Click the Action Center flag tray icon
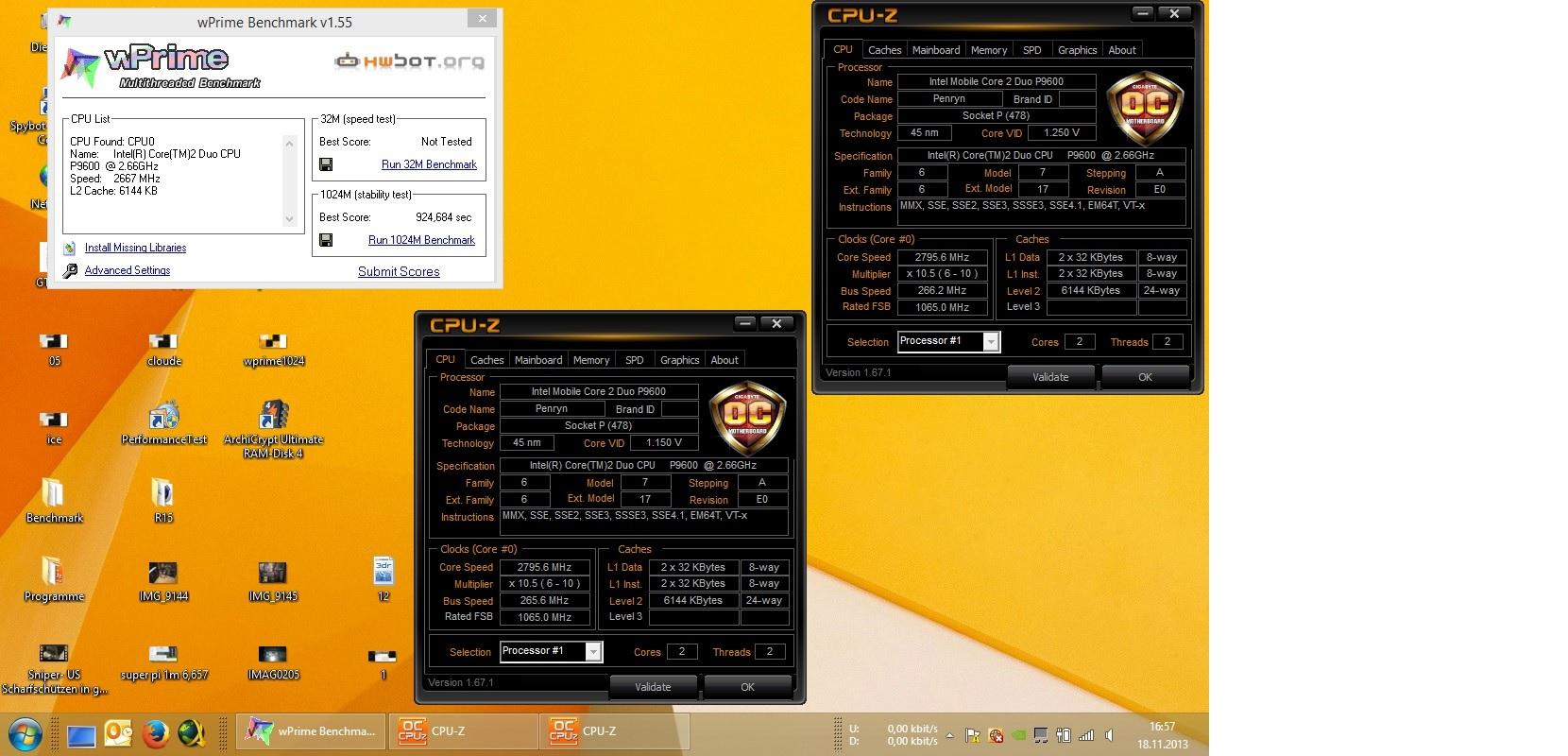 click(972, 735)
